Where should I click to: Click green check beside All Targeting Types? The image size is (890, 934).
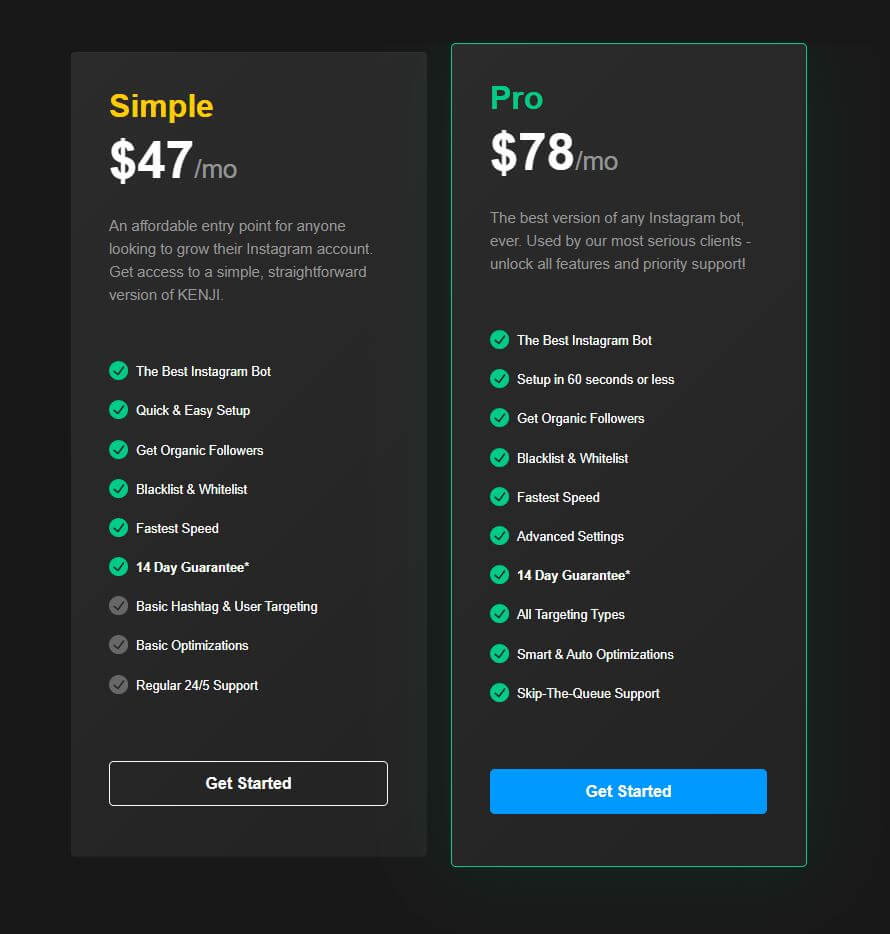coord(499,614)
